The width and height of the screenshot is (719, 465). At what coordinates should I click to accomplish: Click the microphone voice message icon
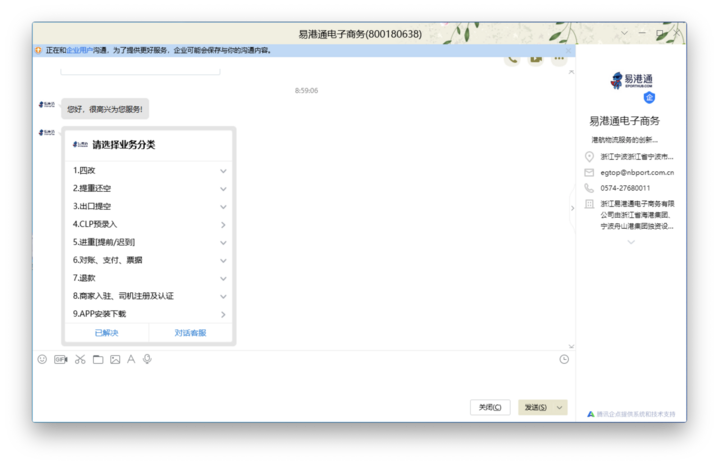click(x=147, y=359)
